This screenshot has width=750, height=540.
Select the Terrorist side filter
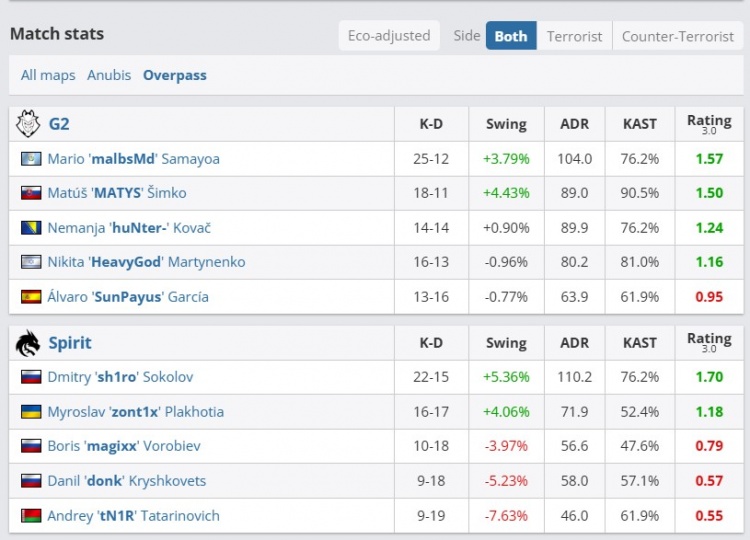tap(574, 36)
